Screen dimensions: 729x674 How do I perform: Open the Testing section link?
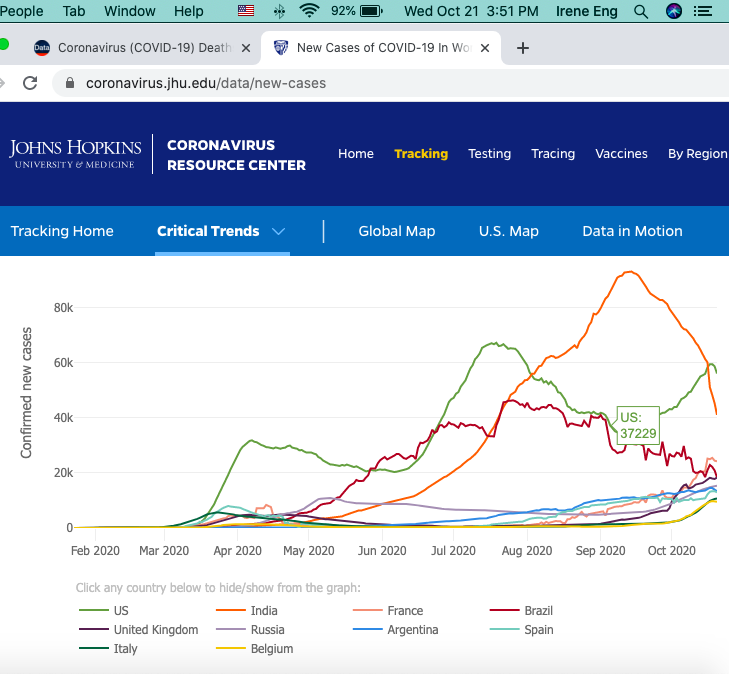click(489, 154)
